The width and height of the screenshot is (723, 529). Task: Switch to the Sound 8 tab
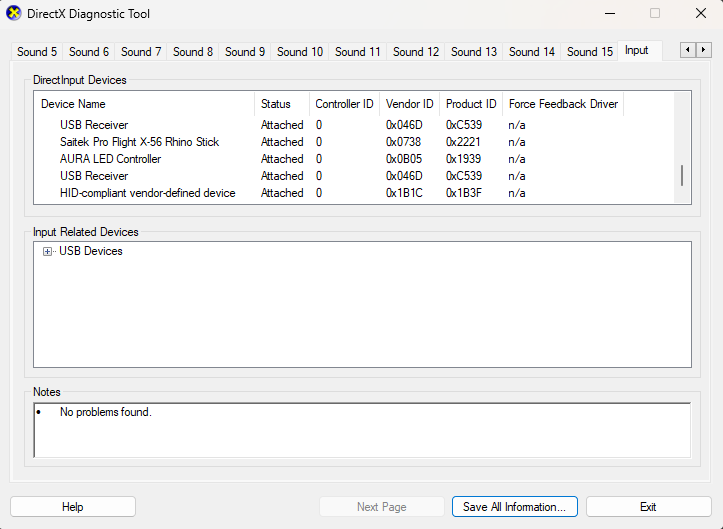coord(193,52)
